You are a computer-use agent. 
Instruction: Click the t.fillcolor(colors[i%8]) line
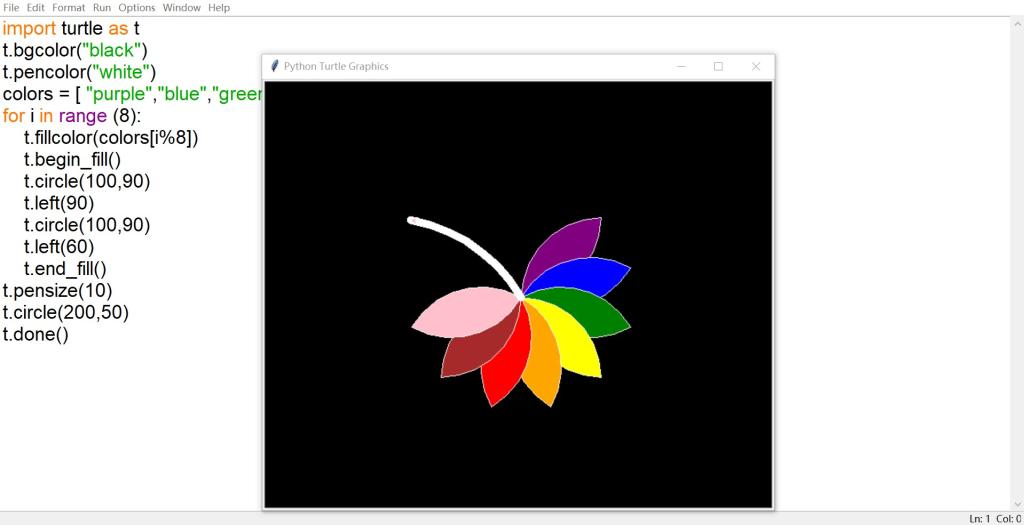click(x=111, y=138)
